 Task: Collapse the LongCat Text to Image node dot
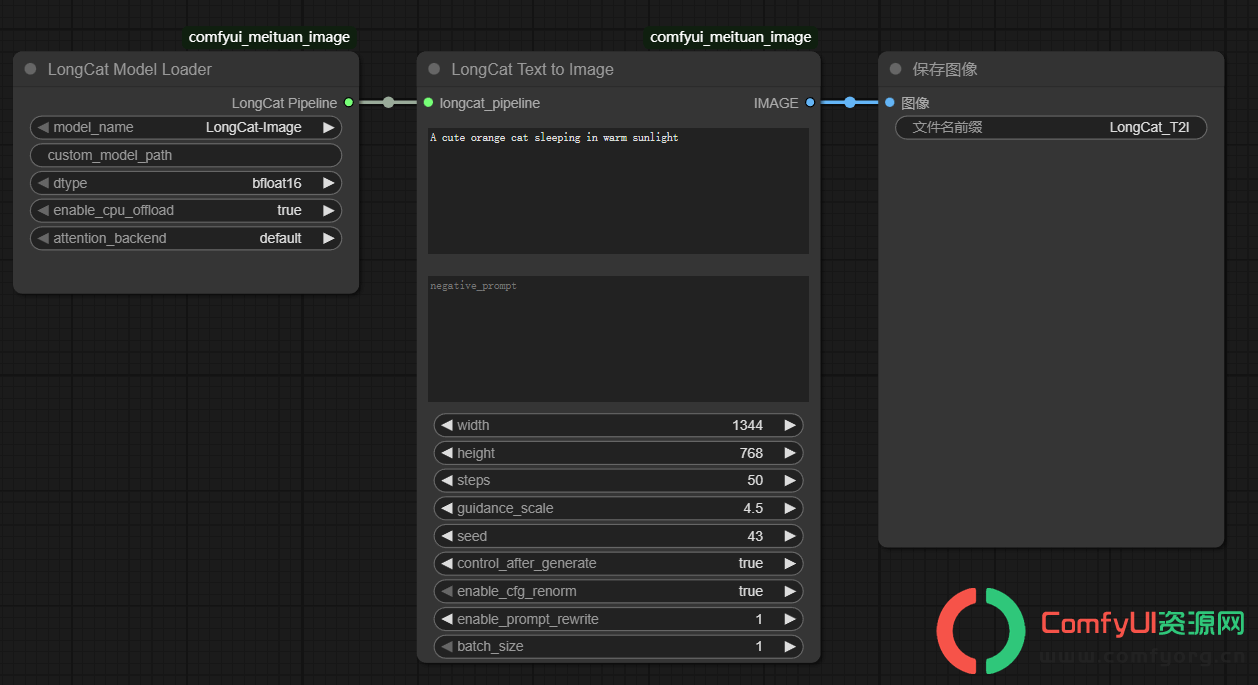point(434,69)
